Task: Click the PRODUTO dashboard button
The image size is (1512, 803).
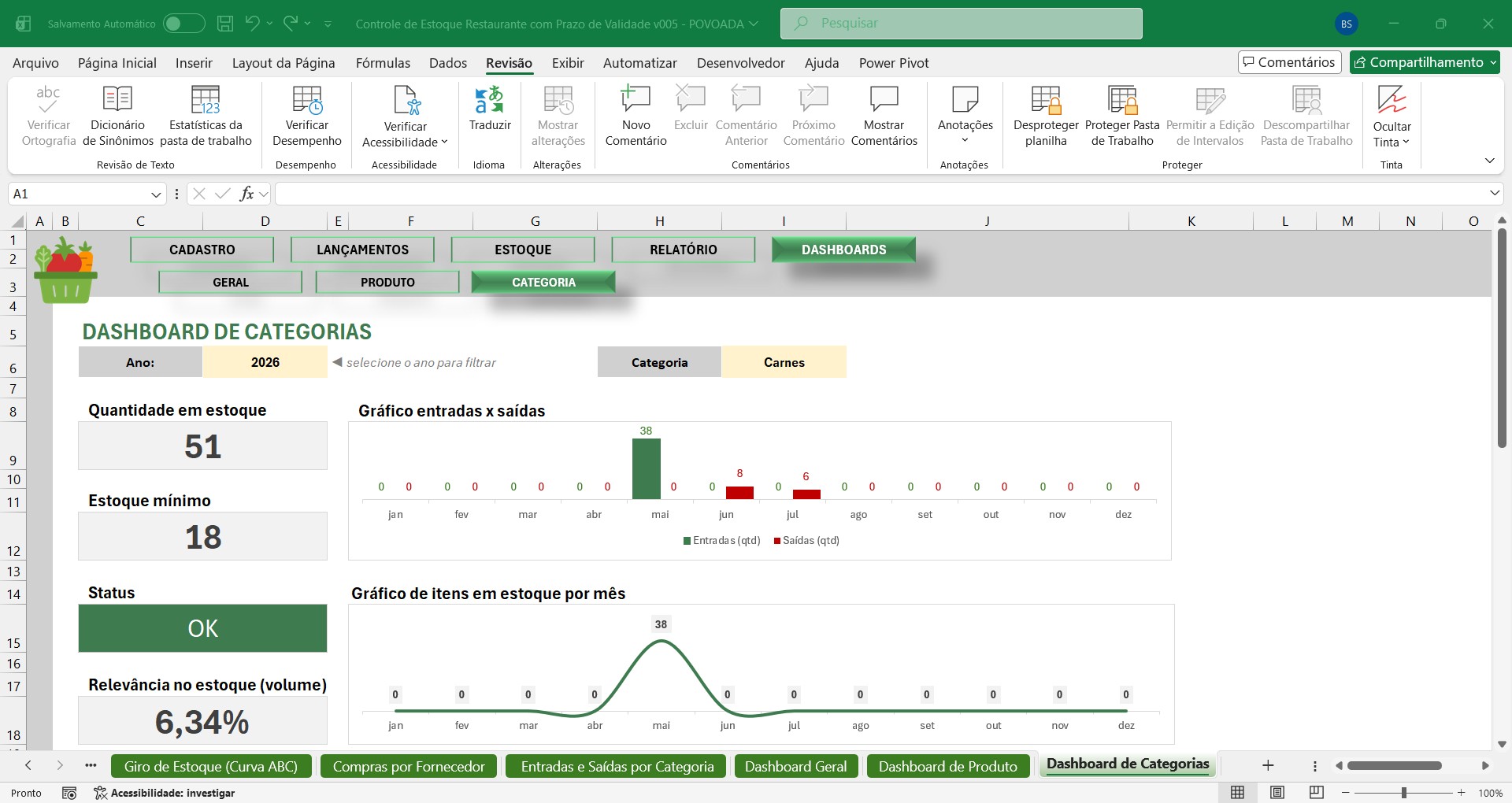Action: tap(387, 282)
